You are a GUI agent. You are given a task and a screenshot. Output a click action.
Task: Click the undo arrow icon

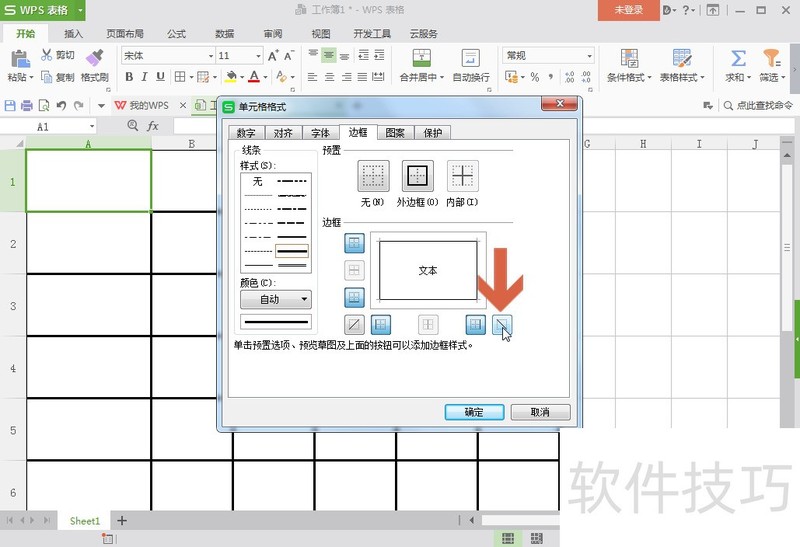coord(61,106)
